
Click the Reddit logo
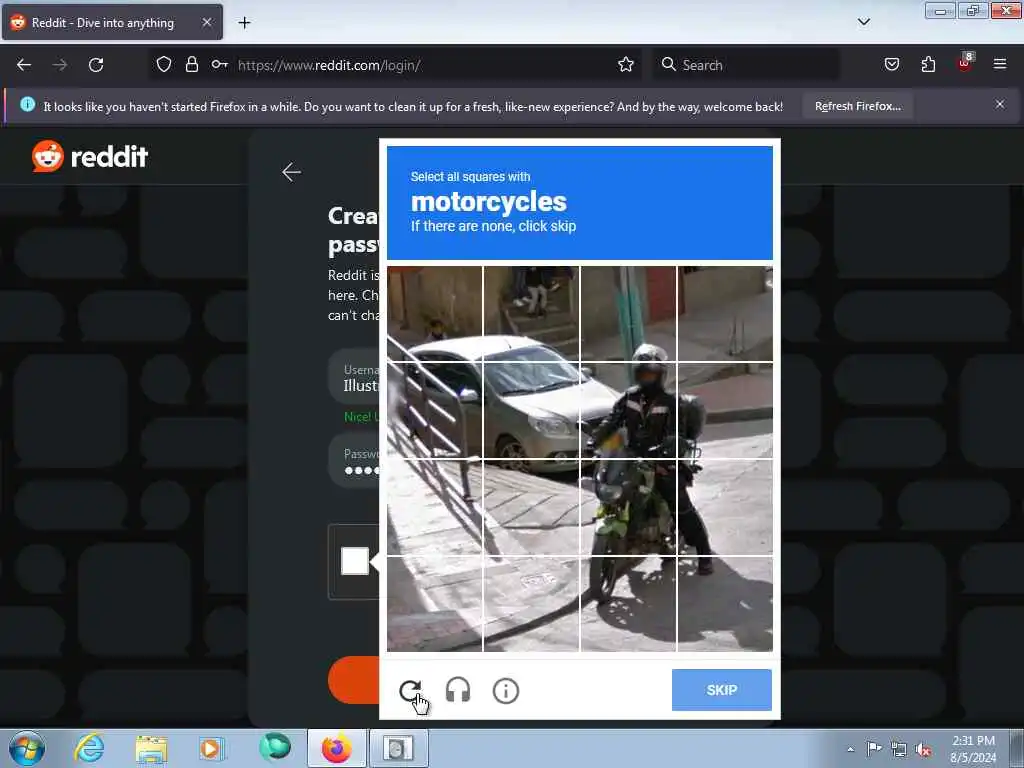(x=90, y=157)
